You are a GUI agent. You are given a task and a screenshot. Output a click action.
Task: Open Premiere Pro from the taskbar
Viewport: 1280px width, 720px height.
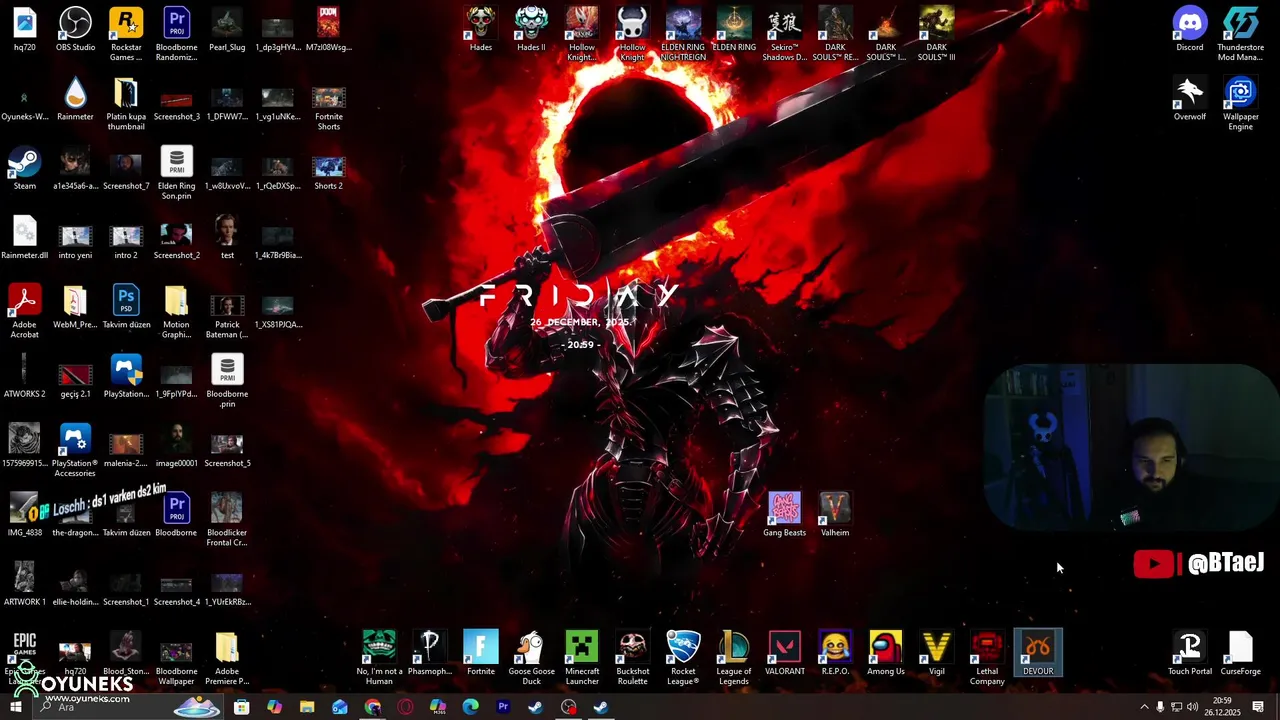pos(503,707)
